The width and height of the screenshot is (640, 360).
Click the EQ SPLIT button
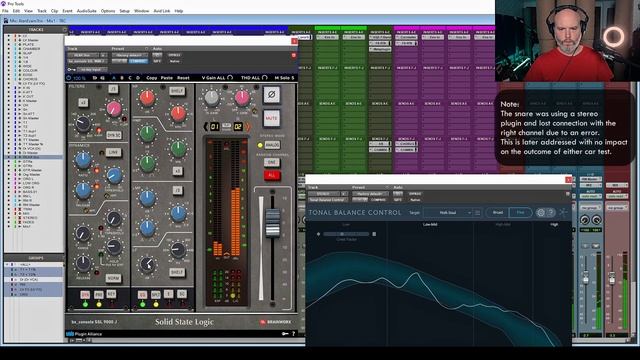(x=156, y=295)
